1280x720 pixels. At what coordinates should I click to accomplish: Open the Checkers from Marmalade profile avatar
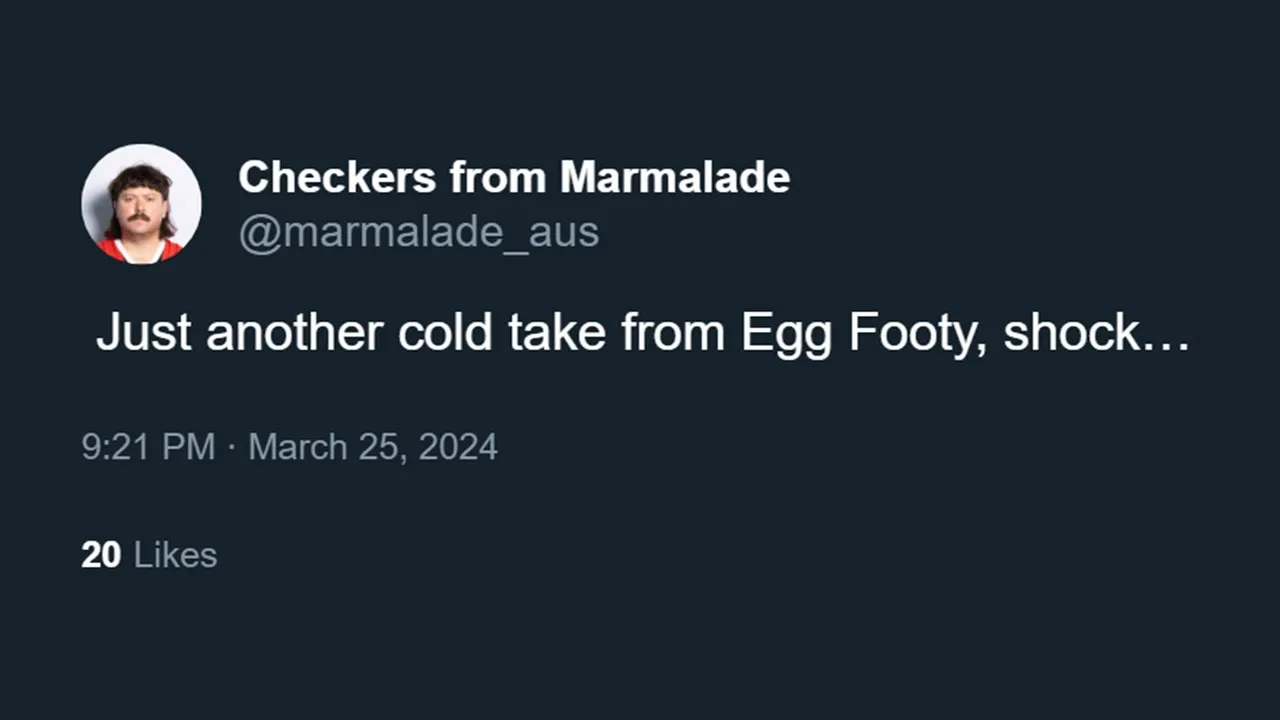pos(141,204)
